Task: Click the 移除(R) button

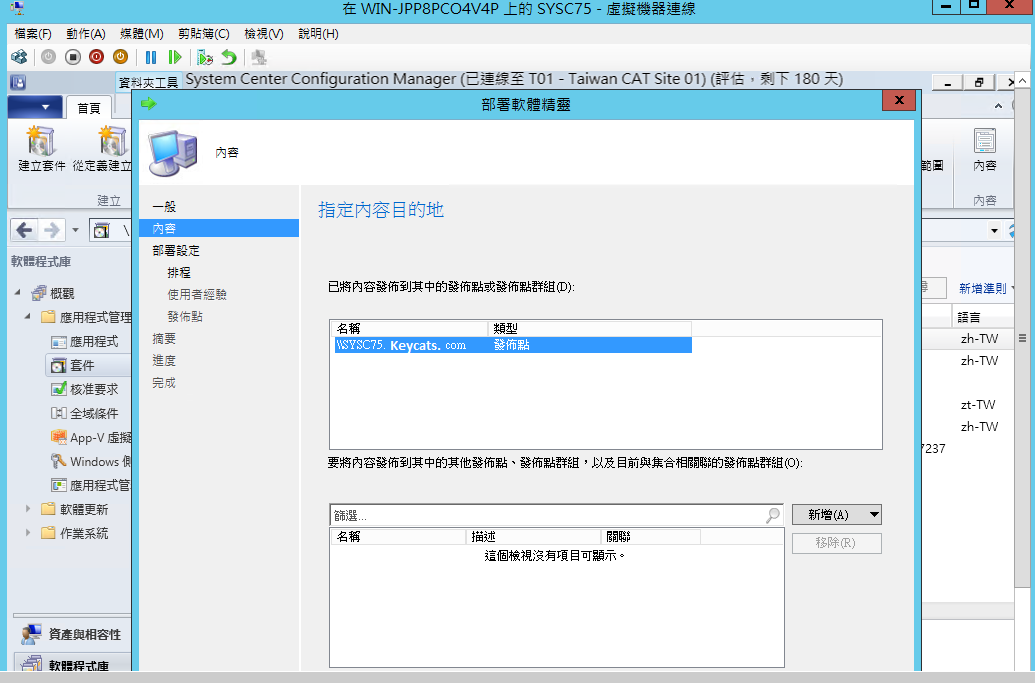Action: (836, 543)
